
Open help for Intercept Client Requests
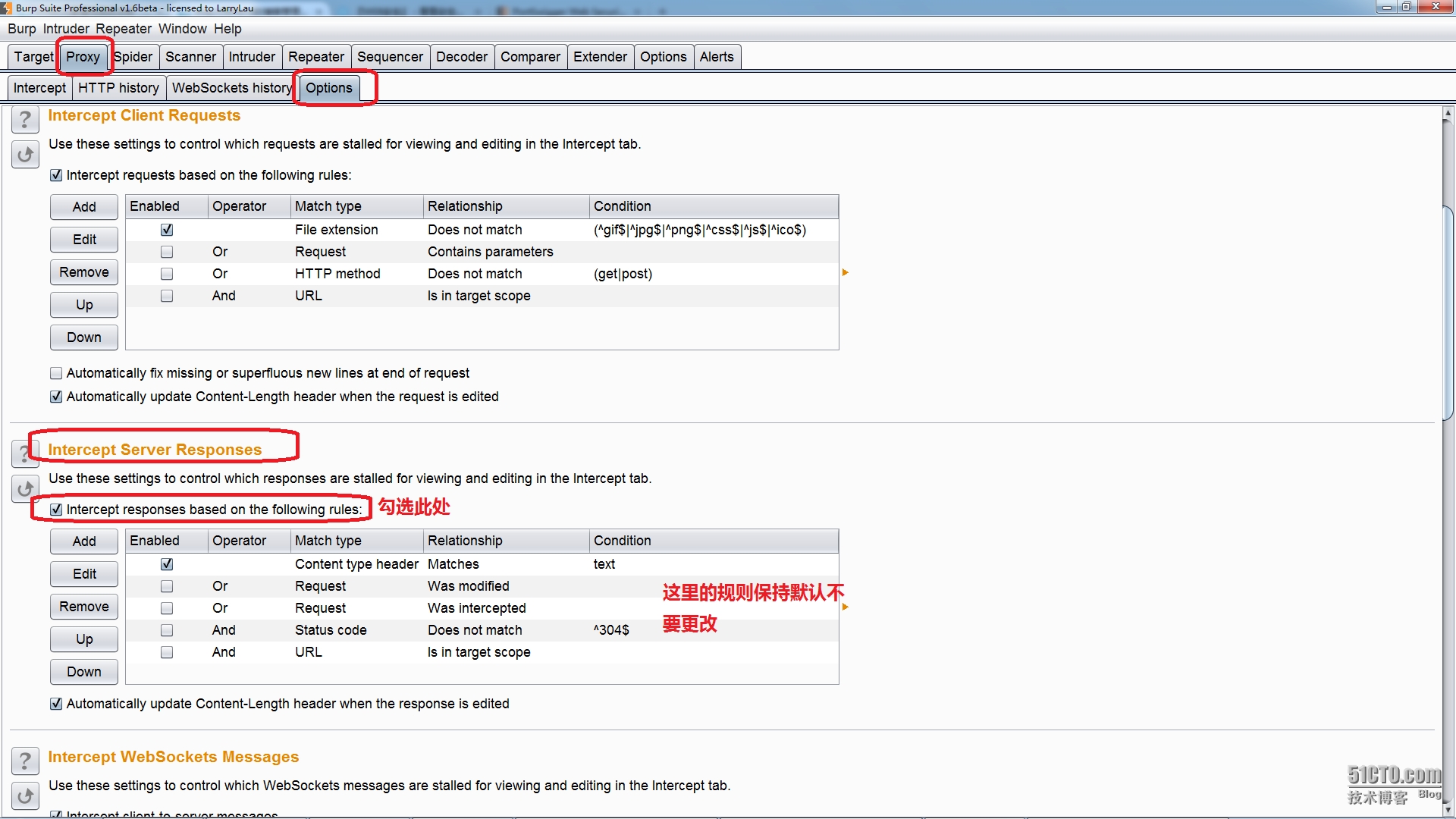point(25,120)
